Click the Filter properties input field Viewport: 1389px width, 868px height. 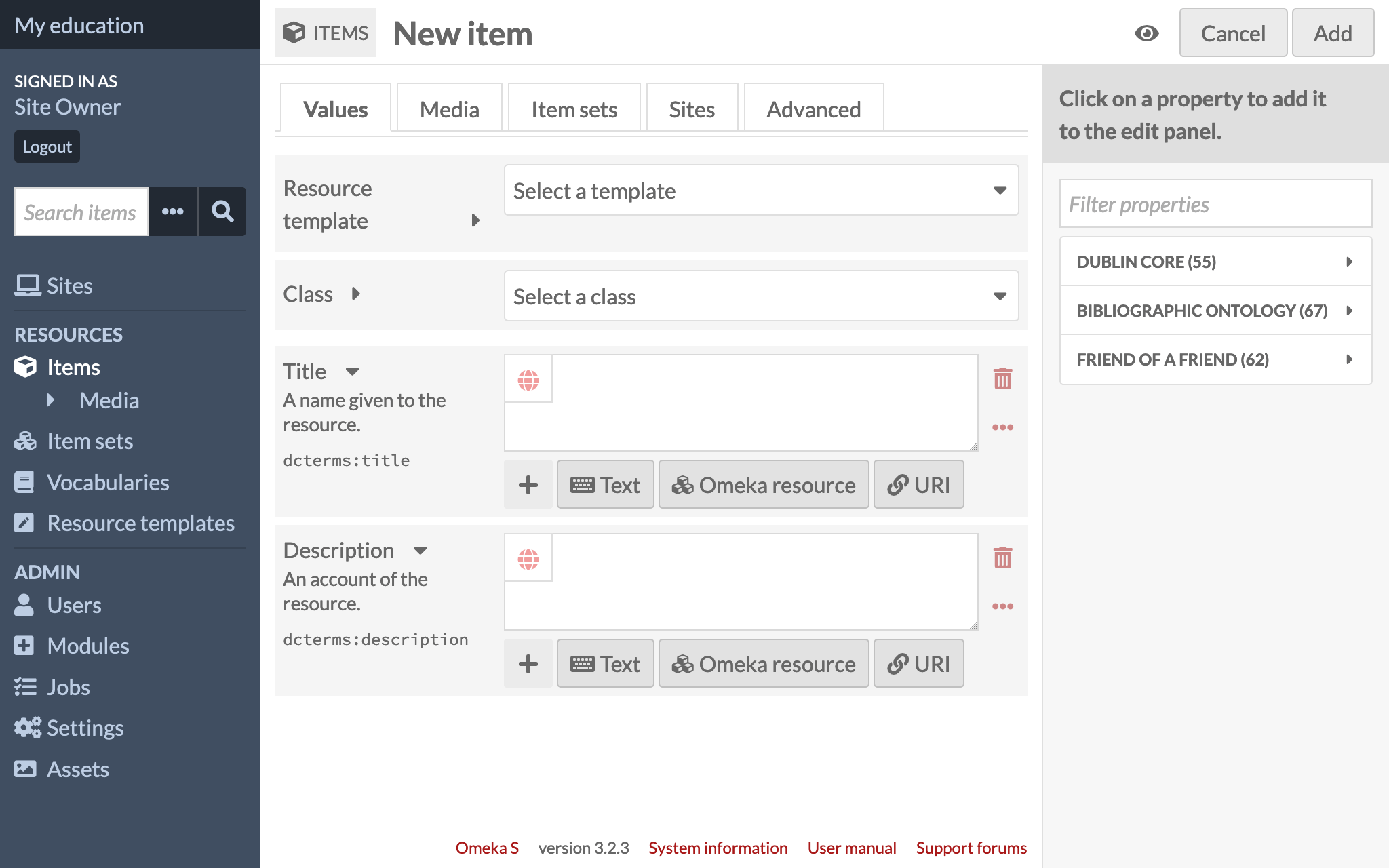click(1215, 204)
